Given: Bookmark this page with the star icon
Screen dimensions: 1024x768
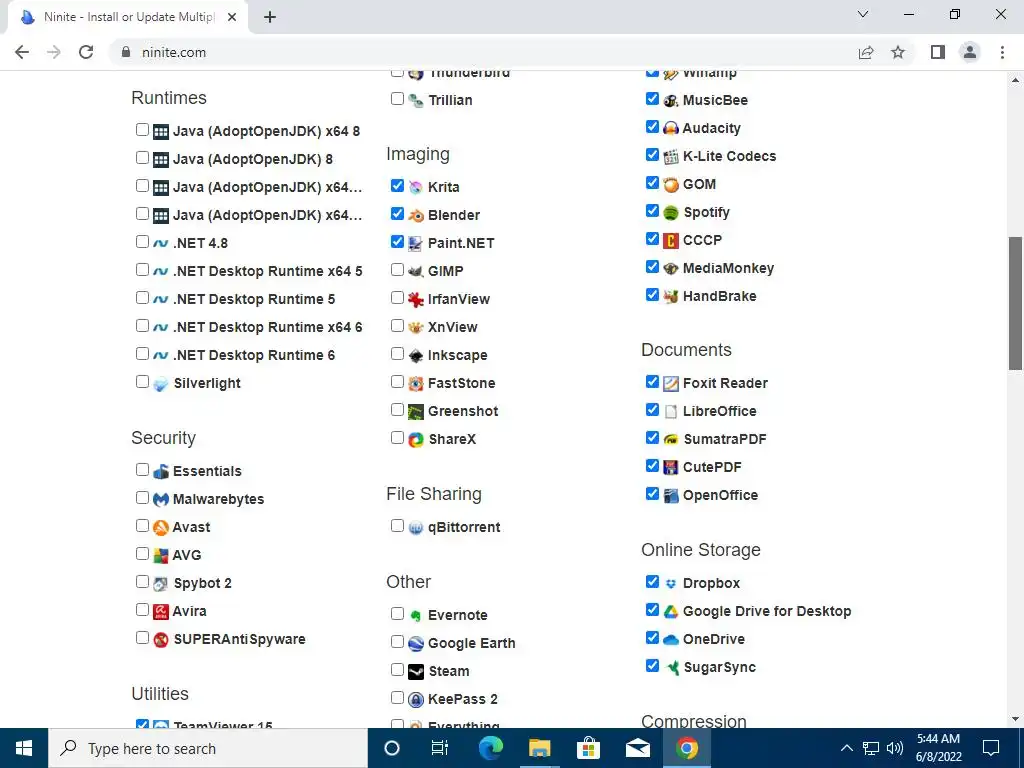Looking at the screenshot, I should point(898,52).
